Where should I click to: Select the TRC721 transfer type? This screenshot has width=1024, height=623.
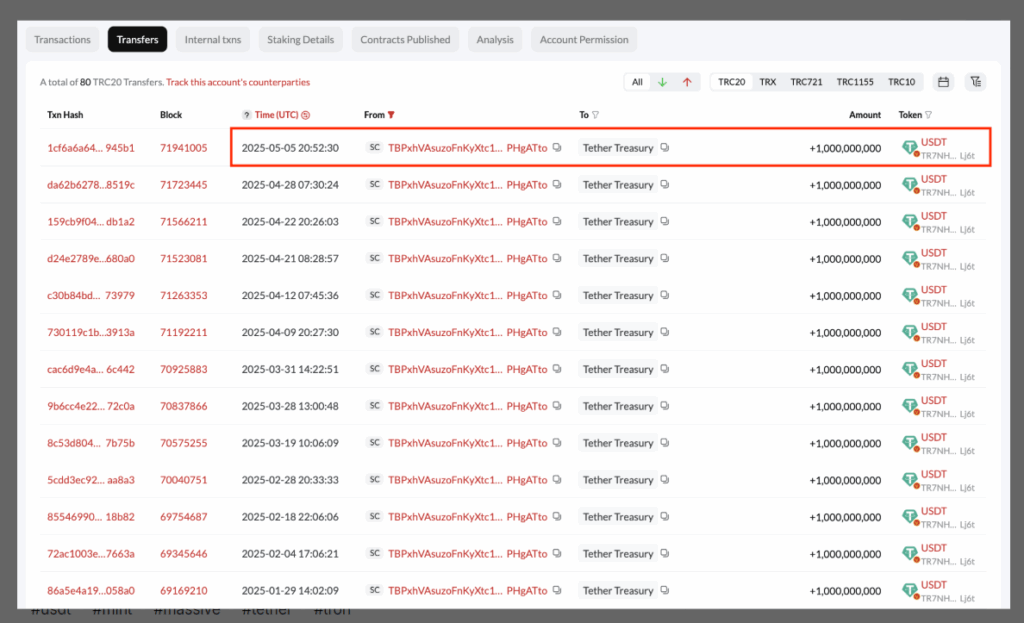point(806,82)
